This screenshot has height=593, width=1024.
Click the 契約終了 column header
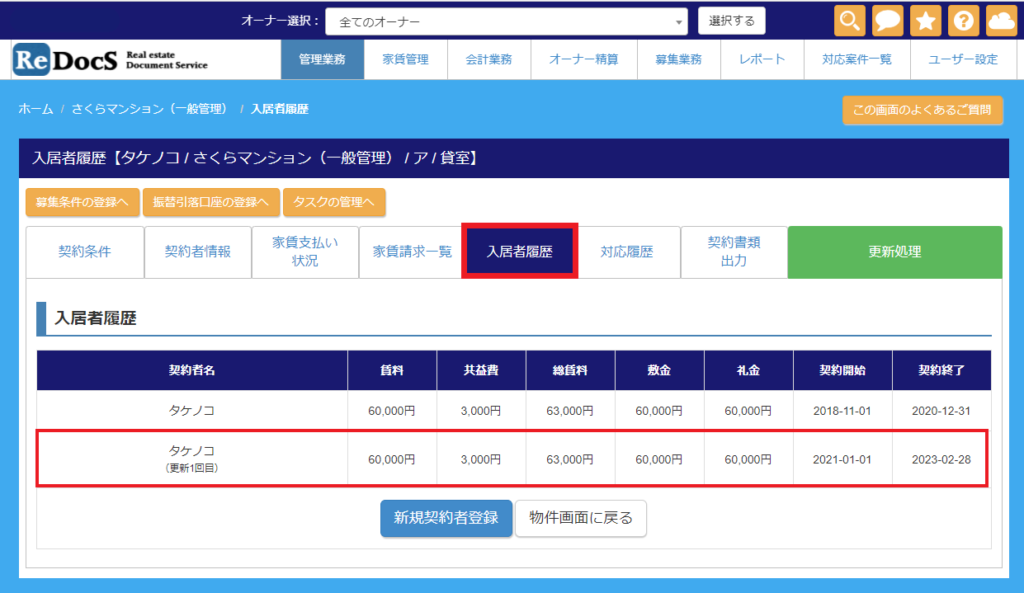(x=941, y=370)
